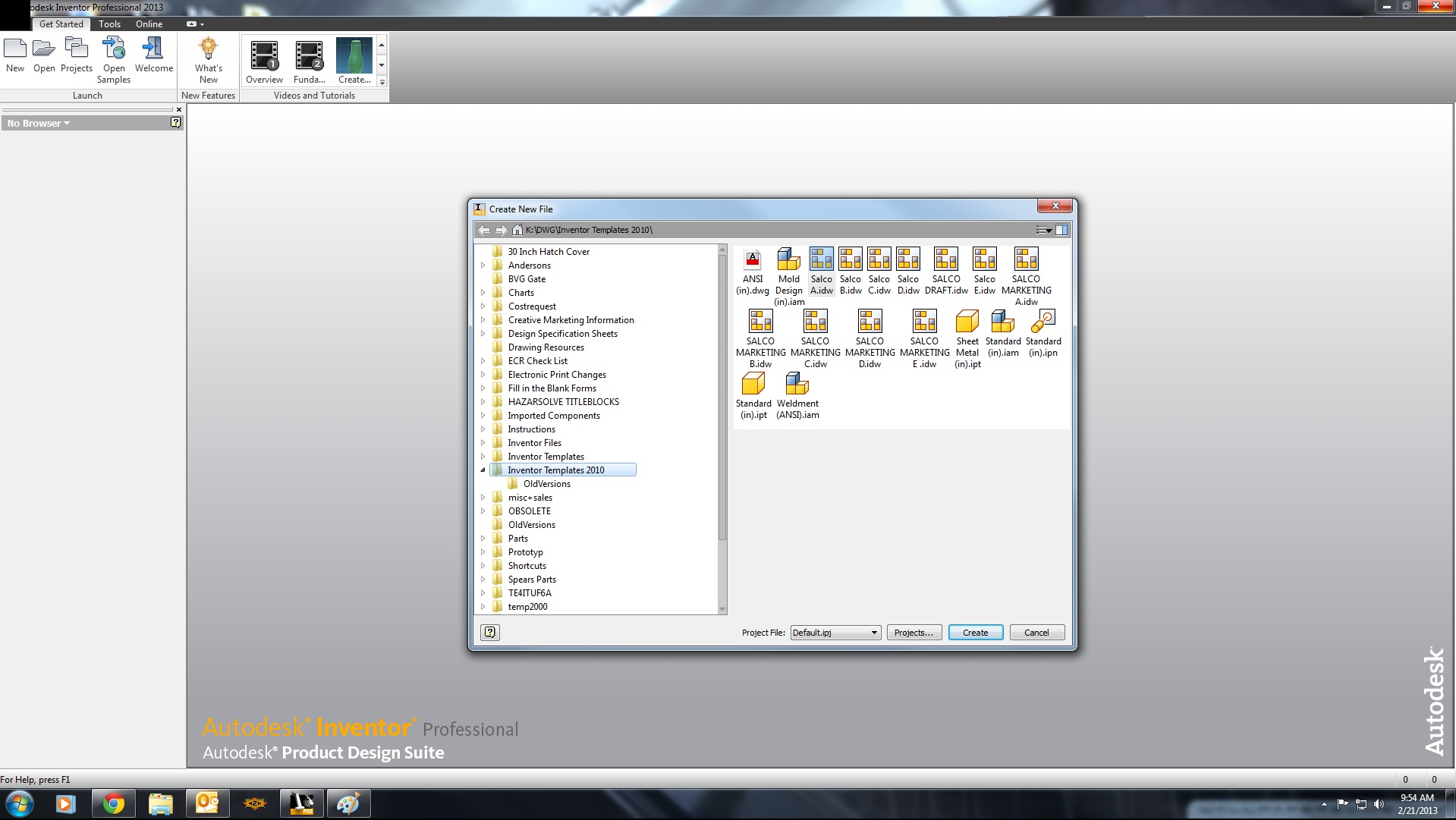
Task: Switch to the Online tab
Action: click(x=149, y=24)
